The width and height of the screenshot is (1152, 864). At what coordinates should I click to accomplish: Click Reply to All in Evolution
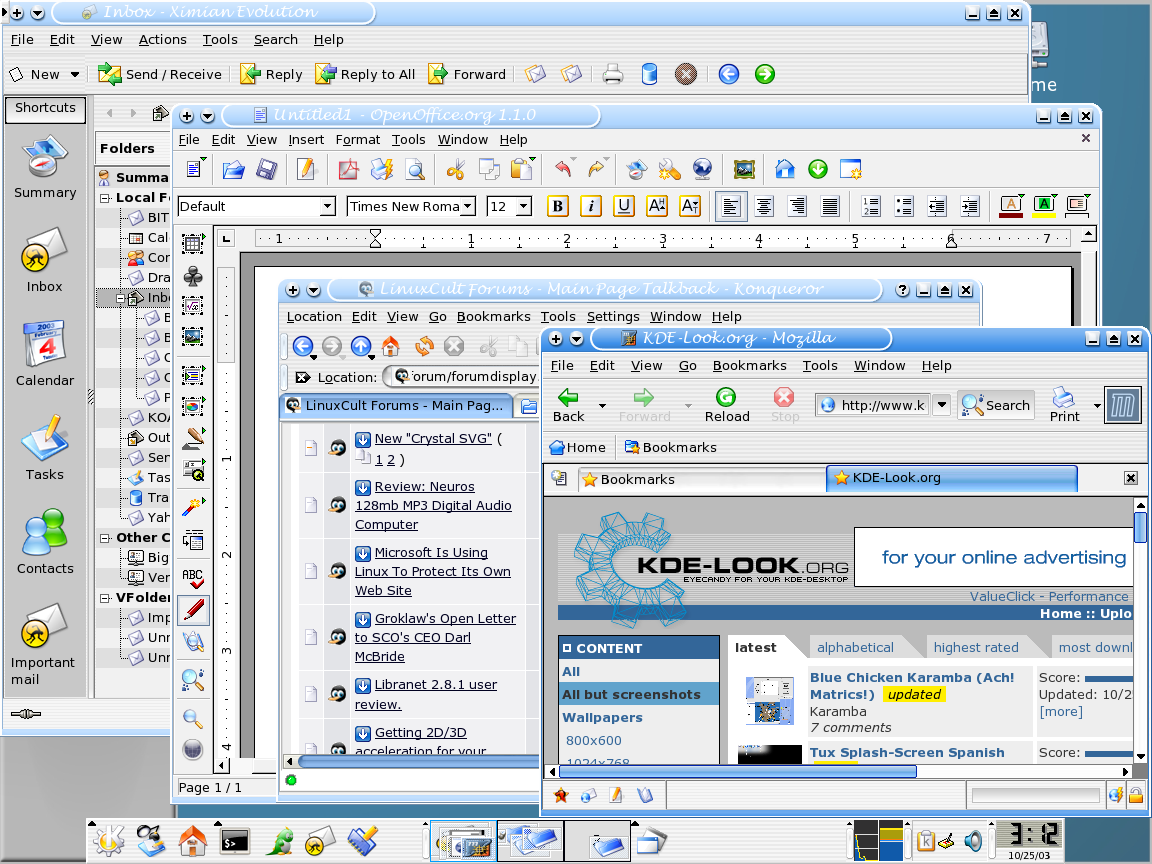coord(365,74)
